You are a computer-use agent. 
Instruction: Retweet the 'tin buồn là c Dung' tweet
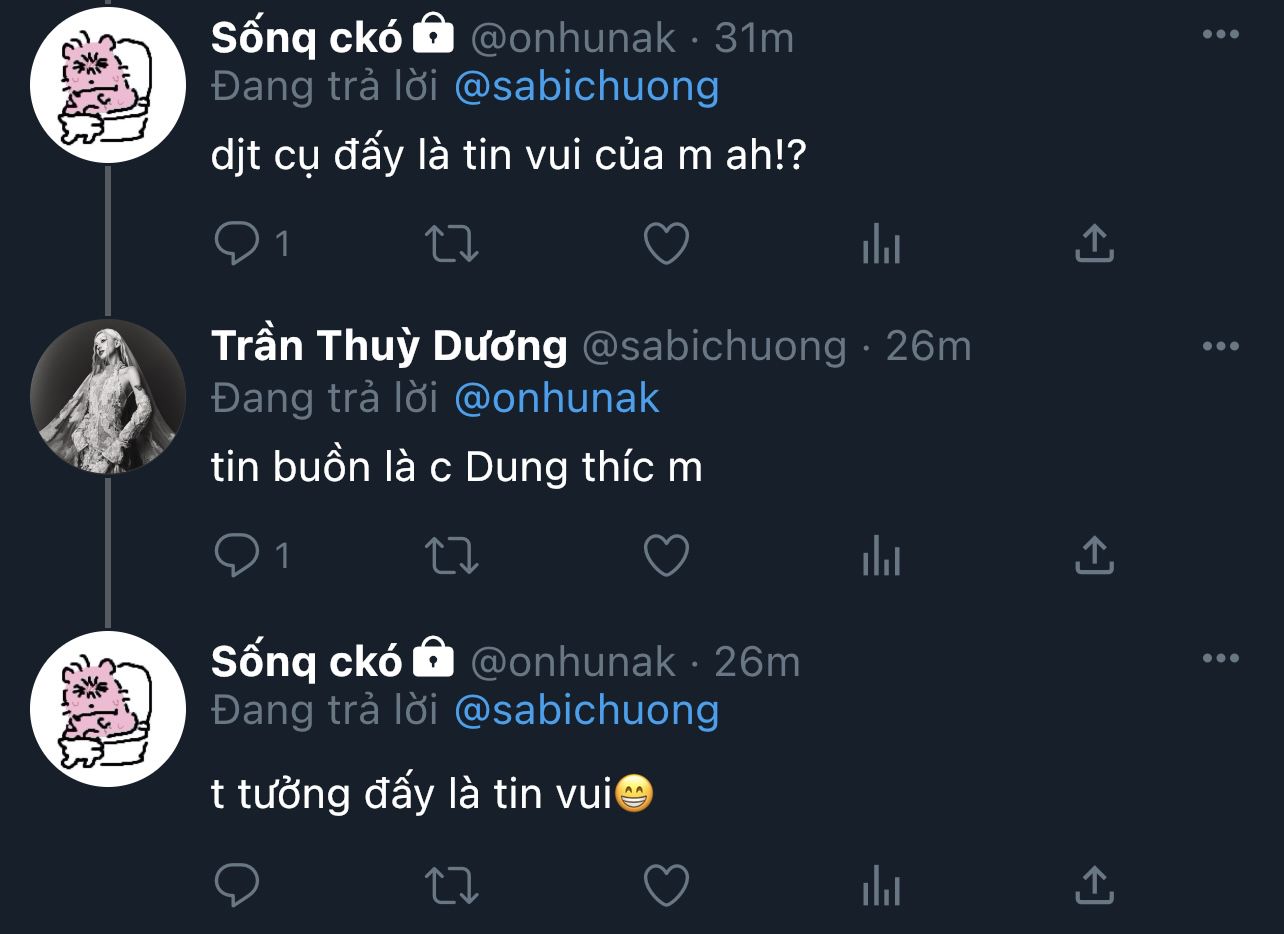point(452,556)
